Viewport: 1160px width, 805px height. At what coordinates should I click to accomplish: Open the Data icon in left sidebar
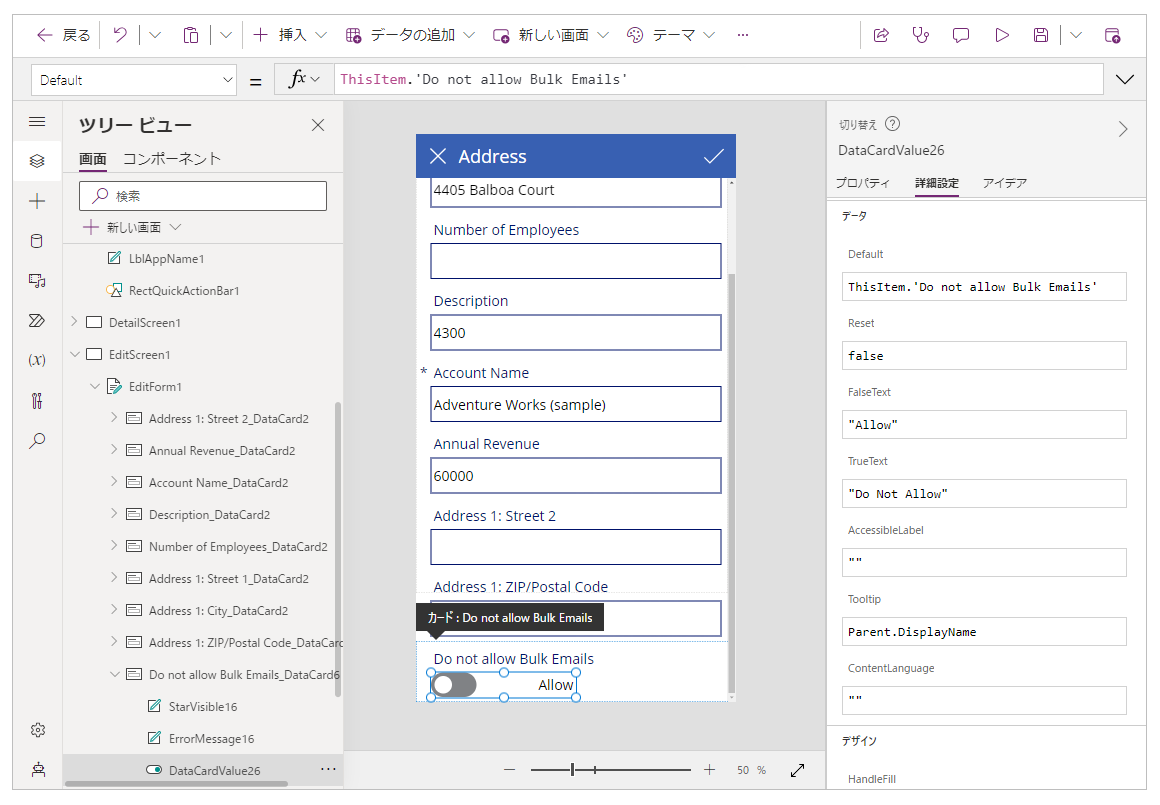click(x=37, y=241)
